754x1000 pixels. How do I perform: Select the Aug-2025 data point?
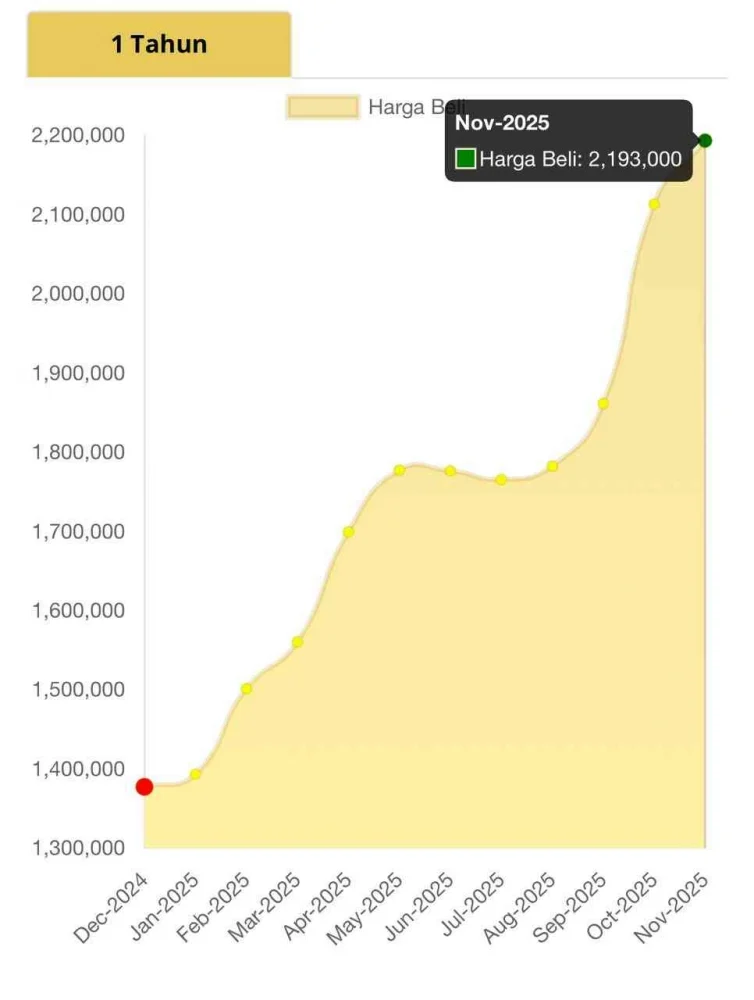tap(552, 466)
